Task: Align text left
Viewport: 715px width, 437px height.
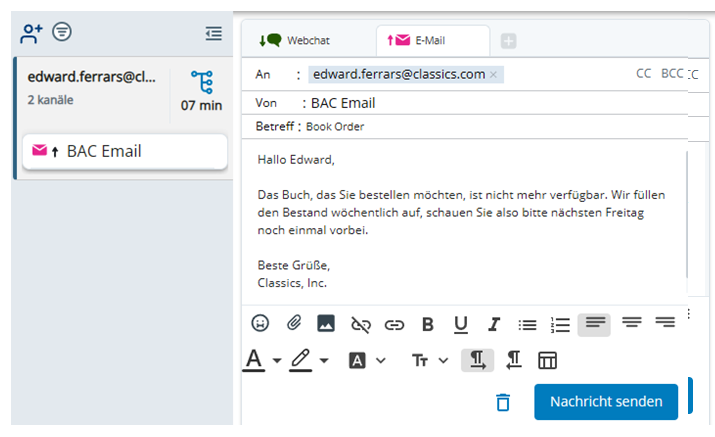Action: point(594,324)
